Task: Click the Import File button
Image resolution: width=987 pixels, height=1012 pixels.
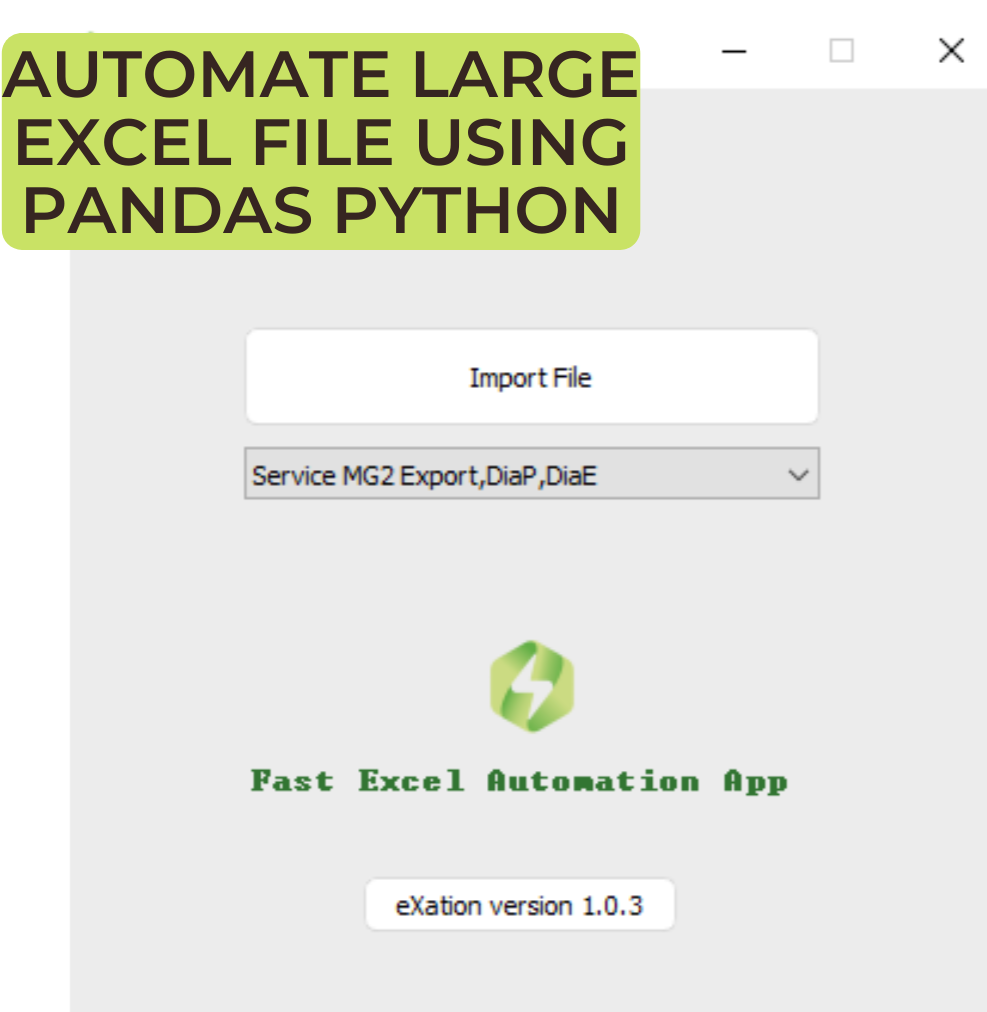Action: pyautogui.click(x=532, y=377)
